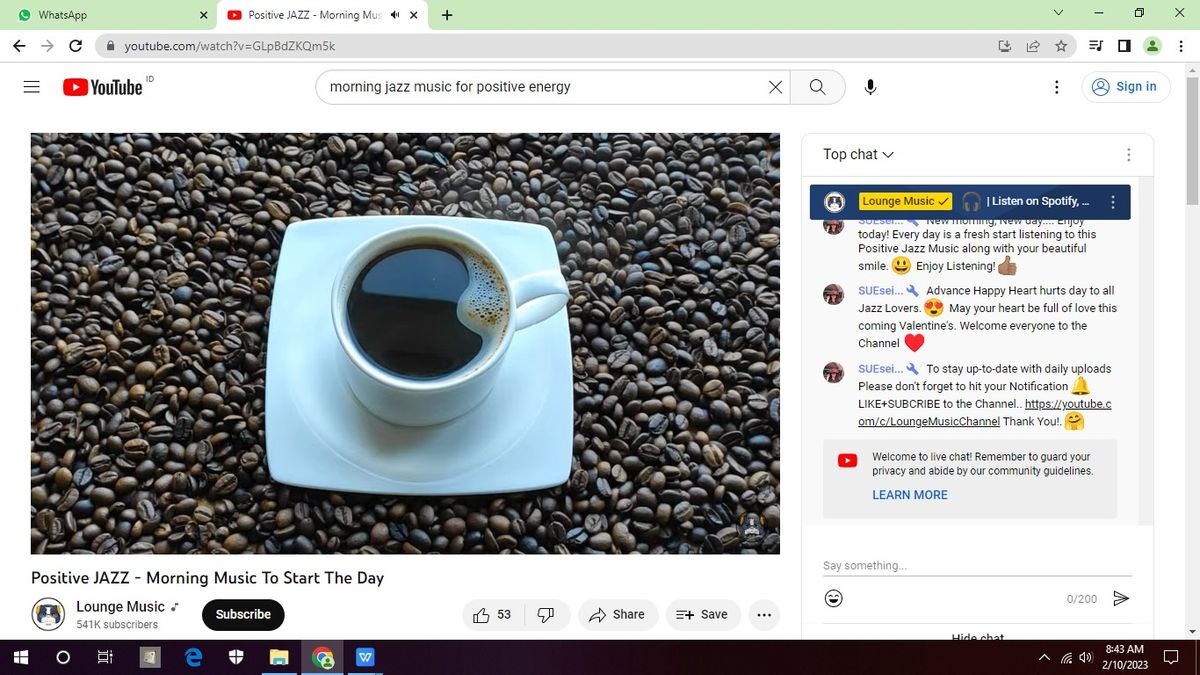
Task: Like the video with thumbs up
Action: pyautogui.click(x=492, y=615)
